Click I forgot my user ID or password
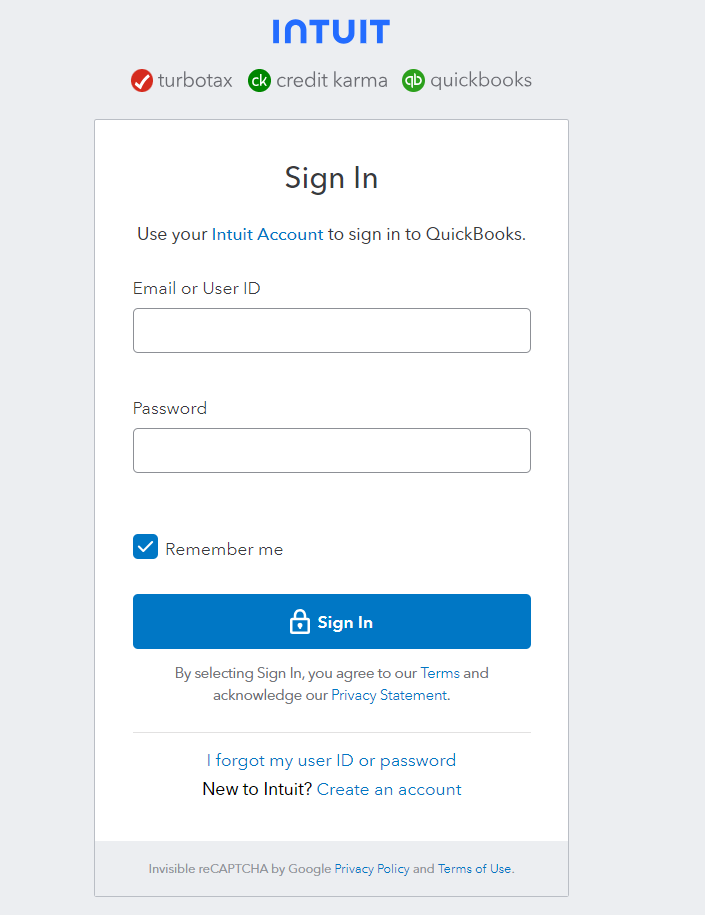 [331, 760]
